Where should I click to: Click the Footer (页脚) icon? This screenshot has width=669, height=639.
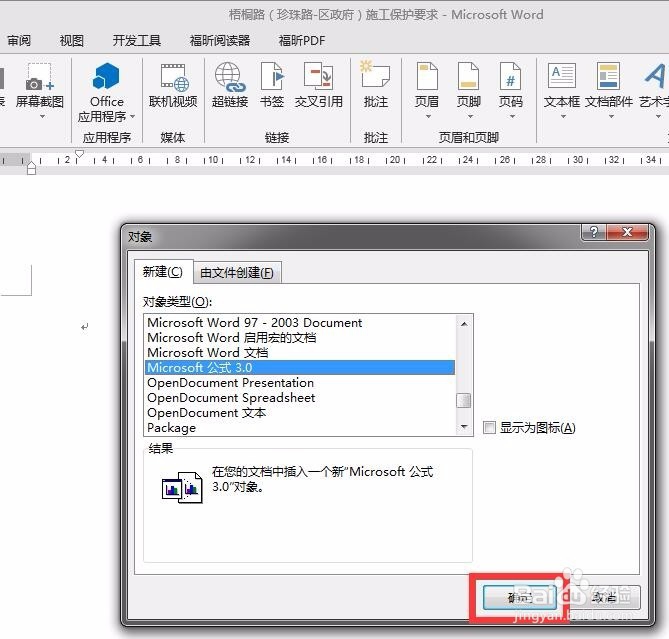click(468, 76)
